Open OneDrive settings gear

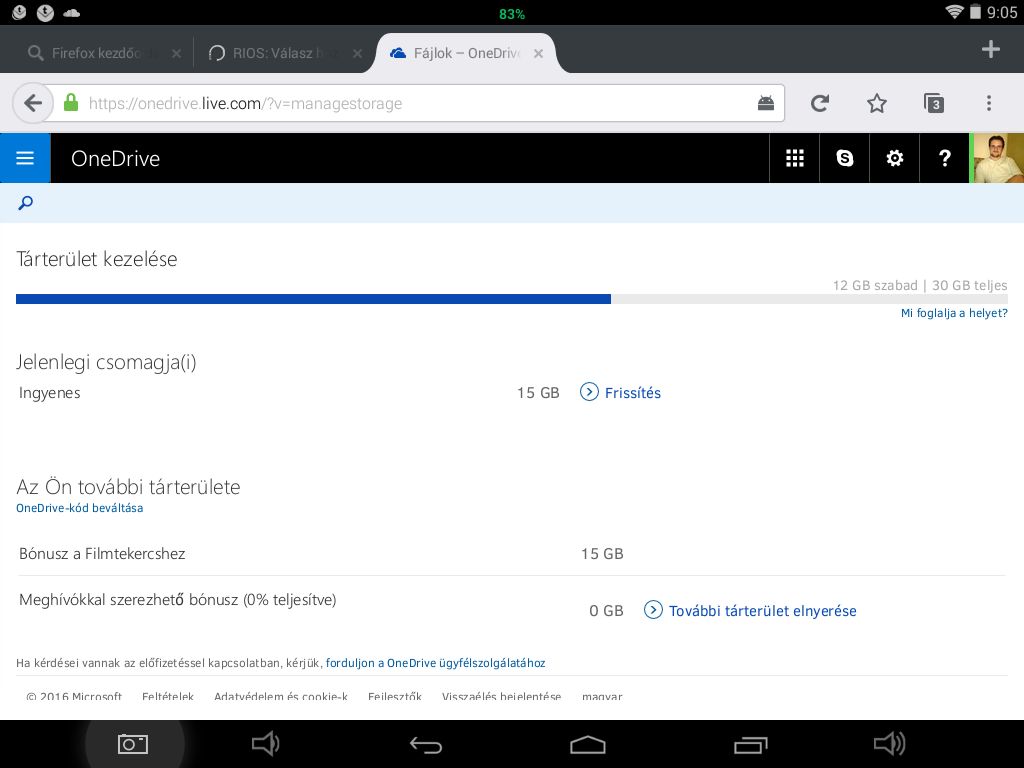click(x=894, y=158)
